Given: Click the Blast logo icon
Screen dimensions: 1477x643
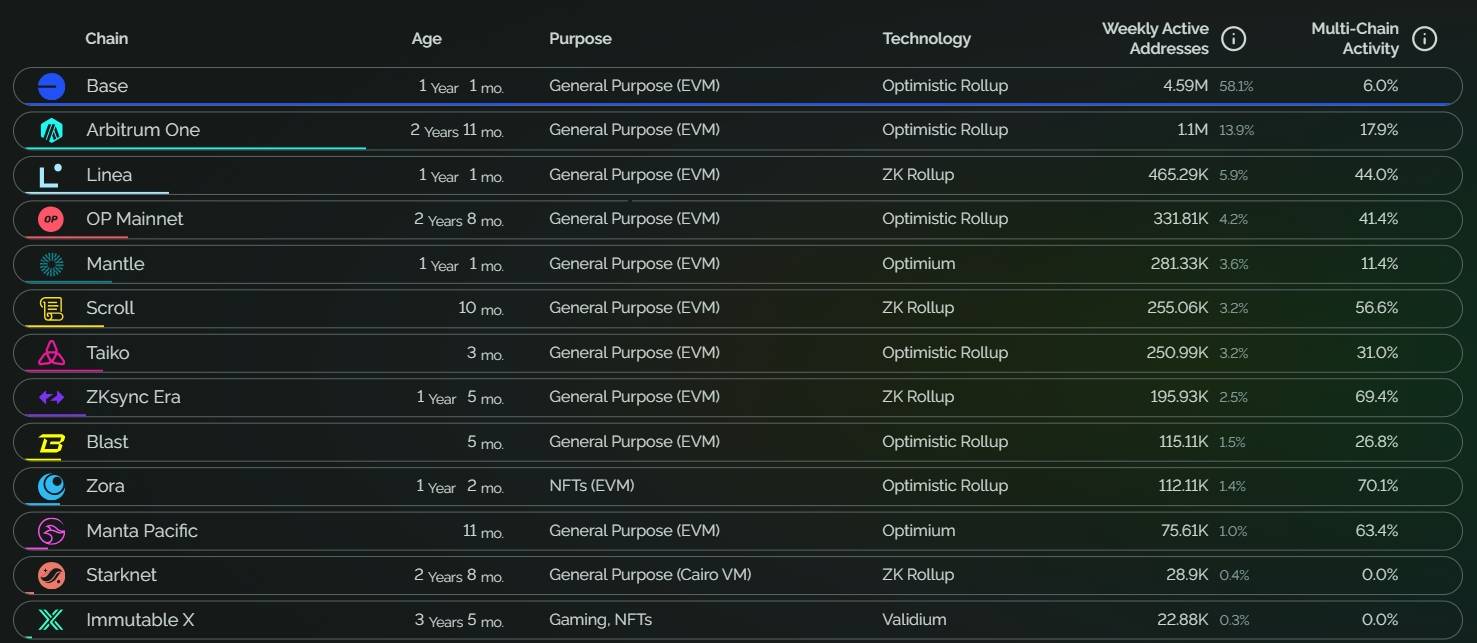Looking at the screenshot, I should click(x=51, y=442).
